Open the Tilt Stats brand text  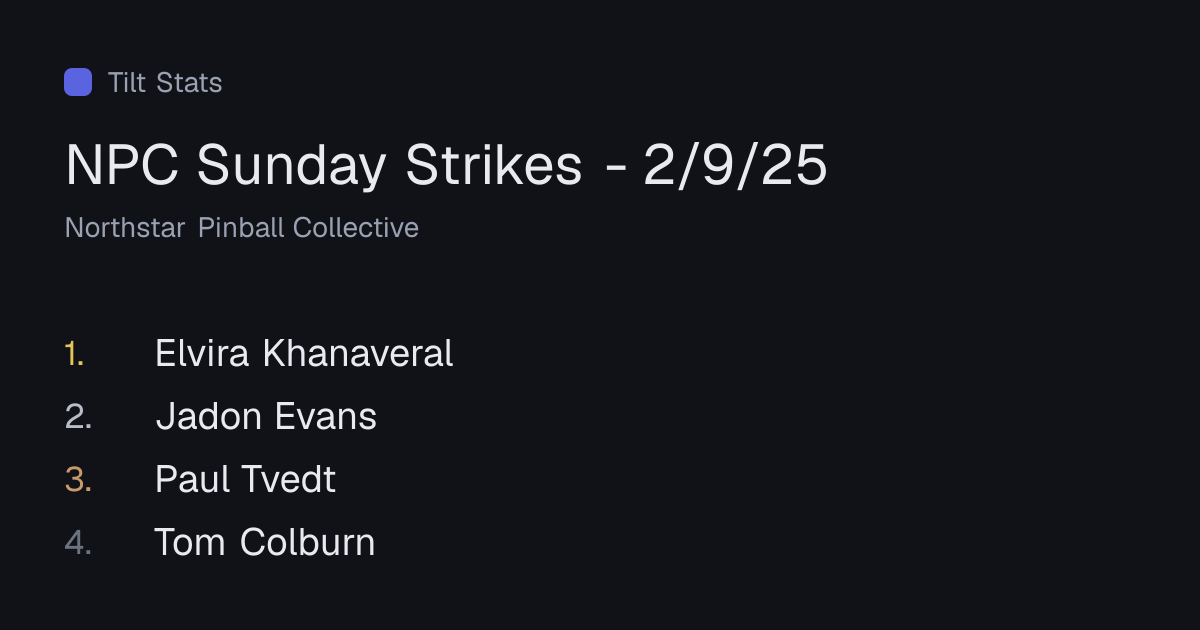165,82
